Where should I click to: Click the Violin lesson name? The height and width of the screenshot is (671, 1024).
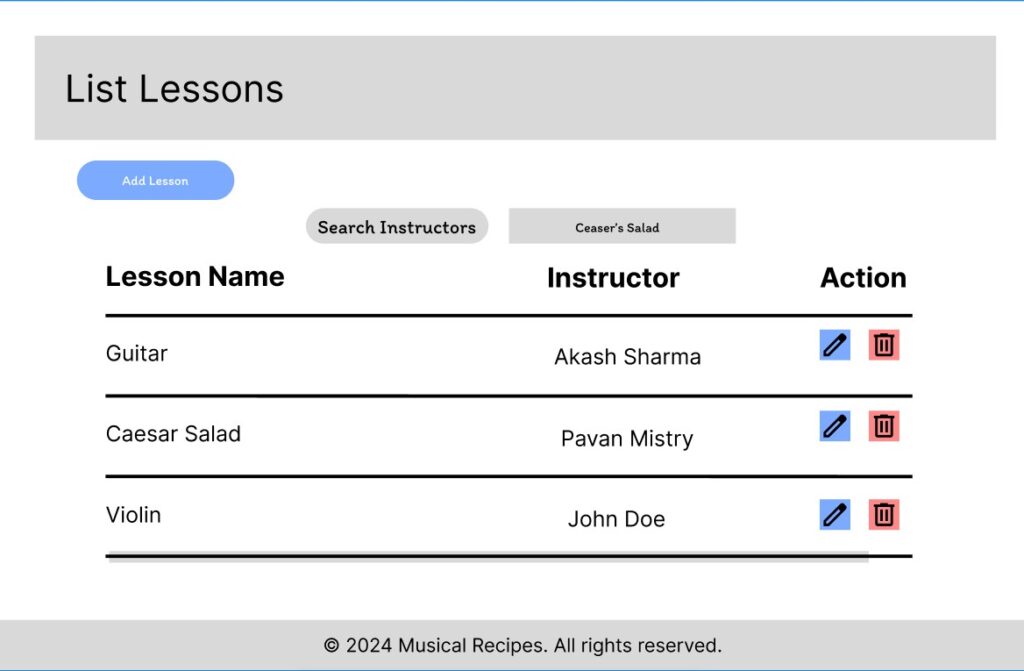click(133, 515)
